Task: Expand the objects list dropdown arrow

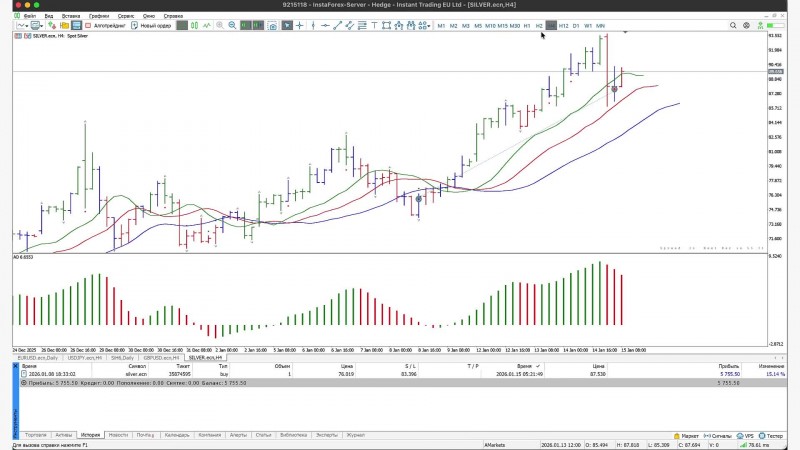Action: click(x=429, y=26)
